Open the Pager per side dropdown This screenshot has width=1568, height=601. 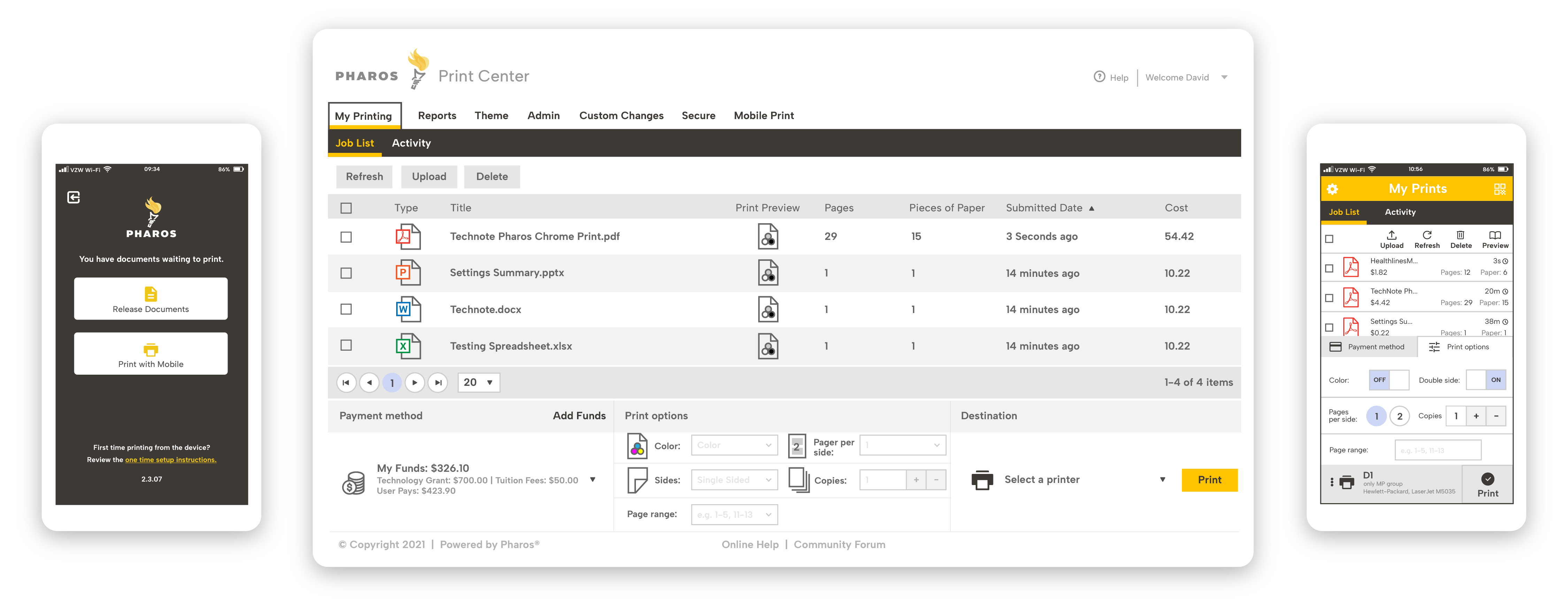[902, 445]
